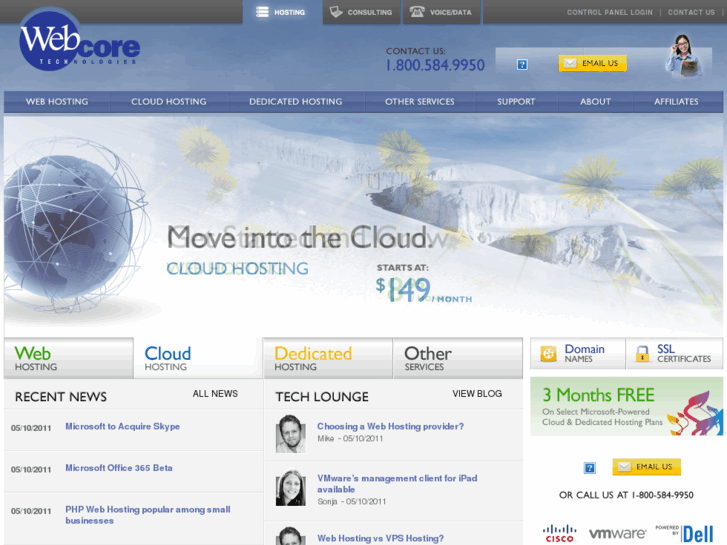
Task: Open Web Hosting navigation menu
Action: point(57,102)
